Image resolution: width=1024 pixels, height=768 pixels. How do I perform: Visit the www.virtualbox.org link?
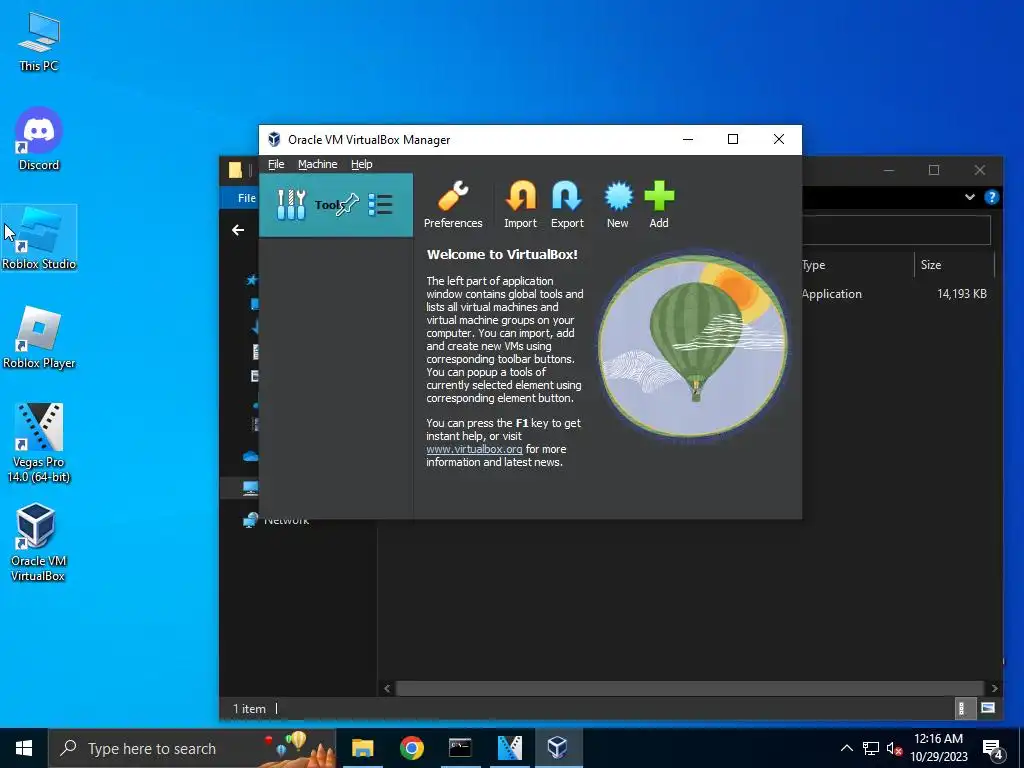pyautogui.click(x=474, y=449)
